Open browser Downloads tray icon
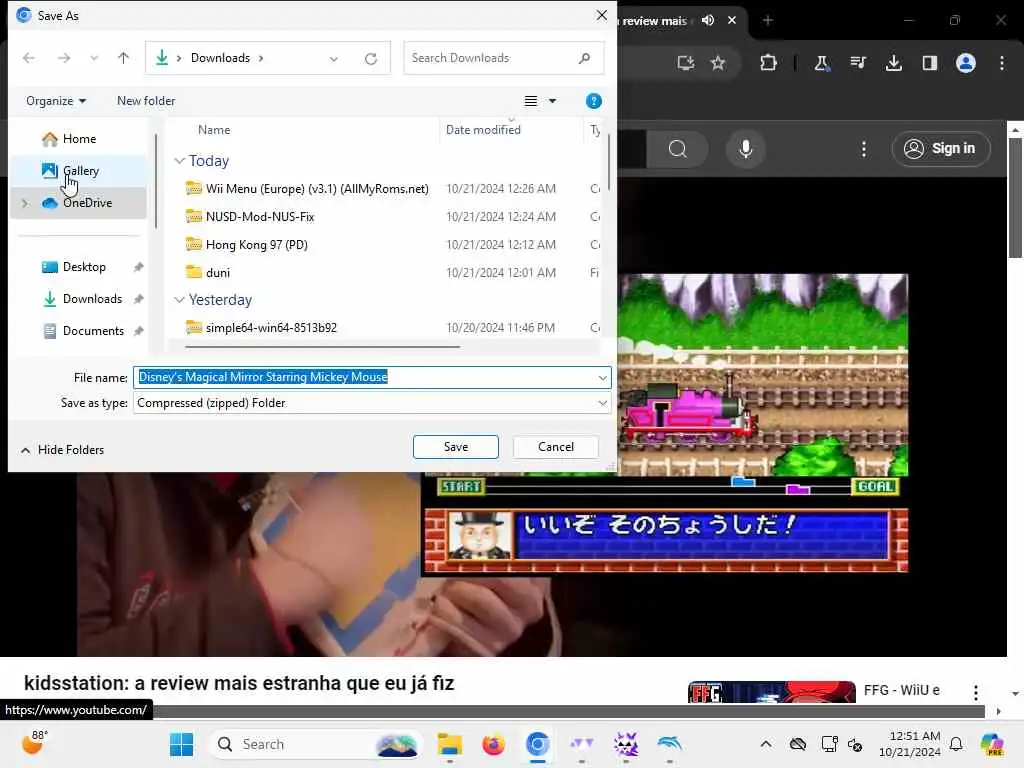Image resolution: width=1024 pixels, height=768 pixels. tap(894, 63)
